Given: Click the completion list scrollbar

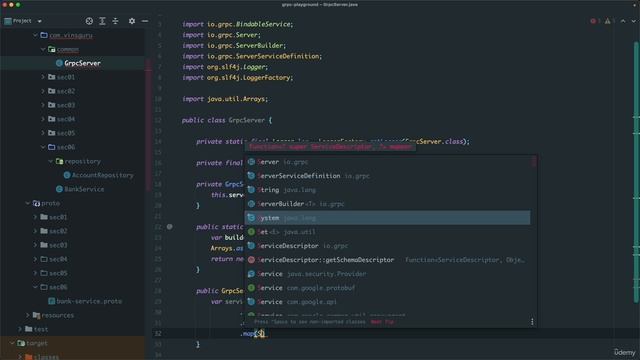Looking at the screenshot, I should (x=533, y=162).
